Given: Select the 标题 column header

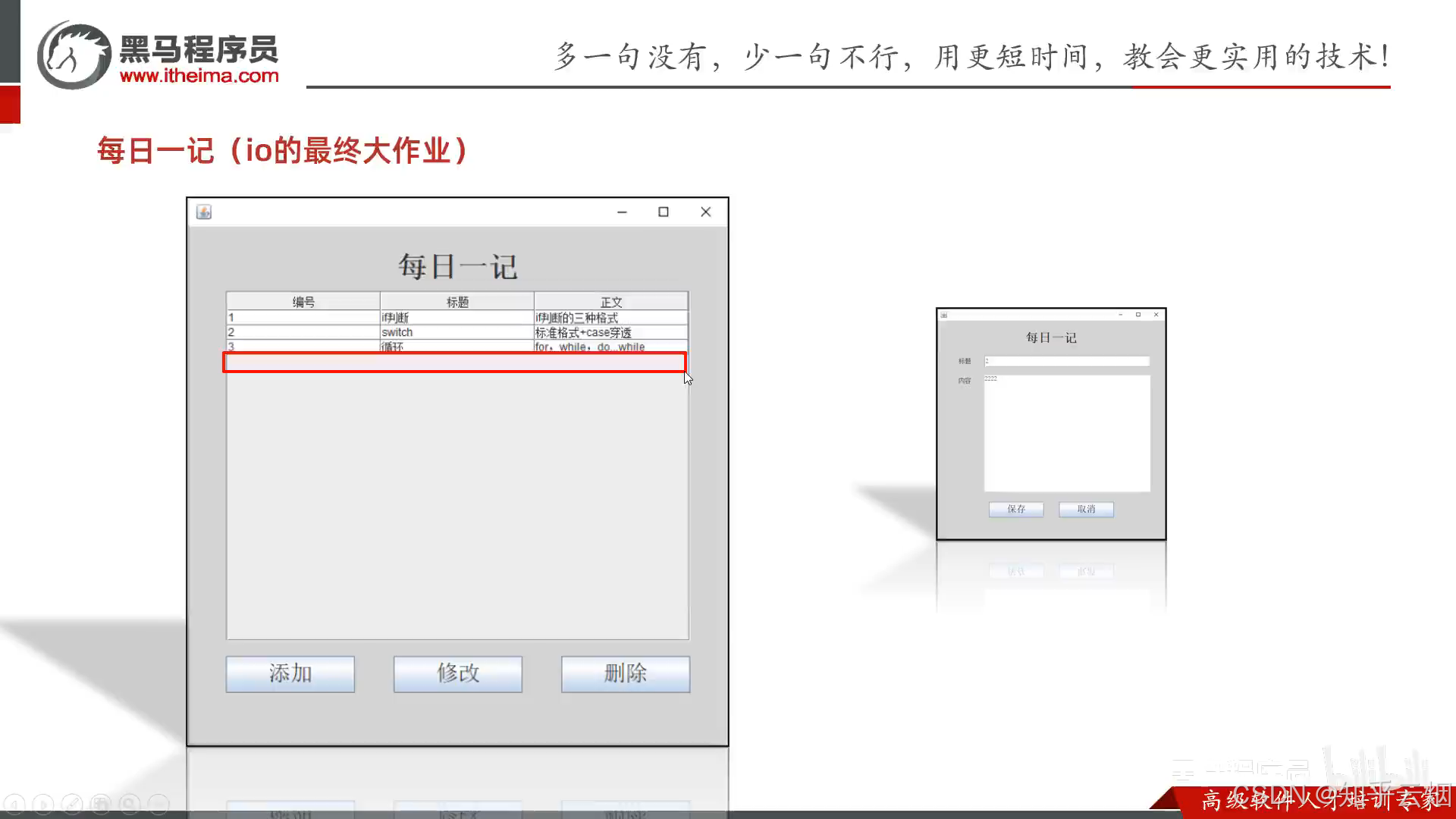Looking at the screenshot, I should [x=457, y=302].
